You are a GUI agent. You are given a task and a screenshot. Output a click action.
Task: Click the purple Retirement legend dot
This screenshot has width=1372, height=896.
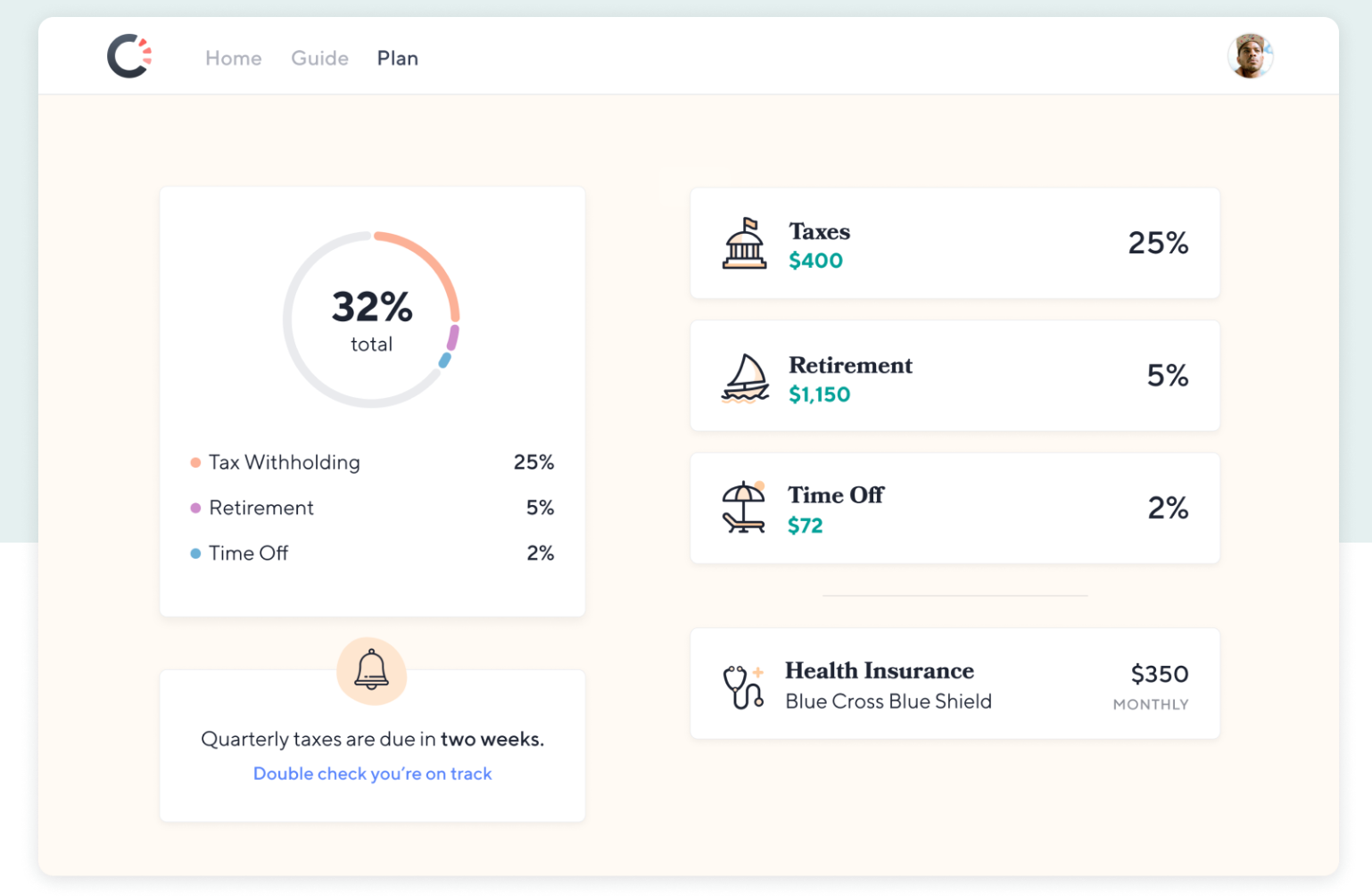pyautogui.click(x=195, y=508)
